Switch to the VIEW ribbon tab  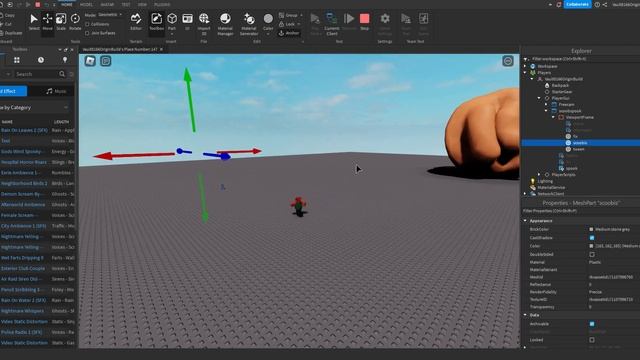(142, 4)
